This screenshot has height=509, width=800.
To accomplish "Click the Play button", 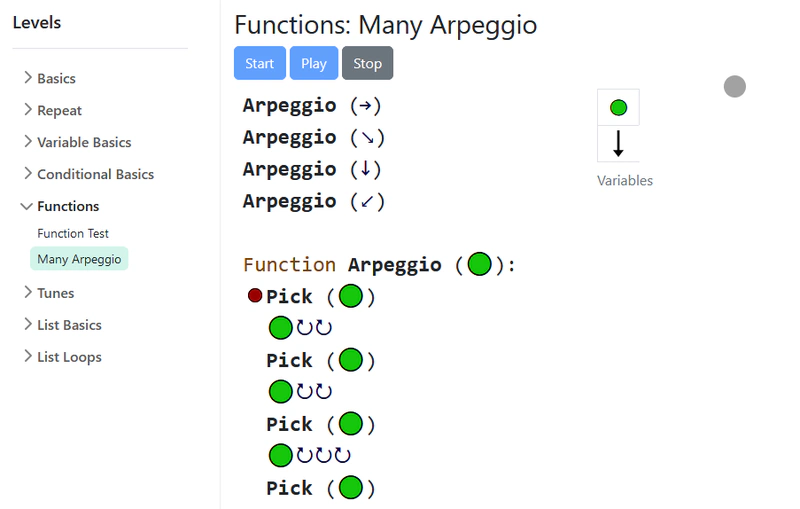I will tap(314, 63).
